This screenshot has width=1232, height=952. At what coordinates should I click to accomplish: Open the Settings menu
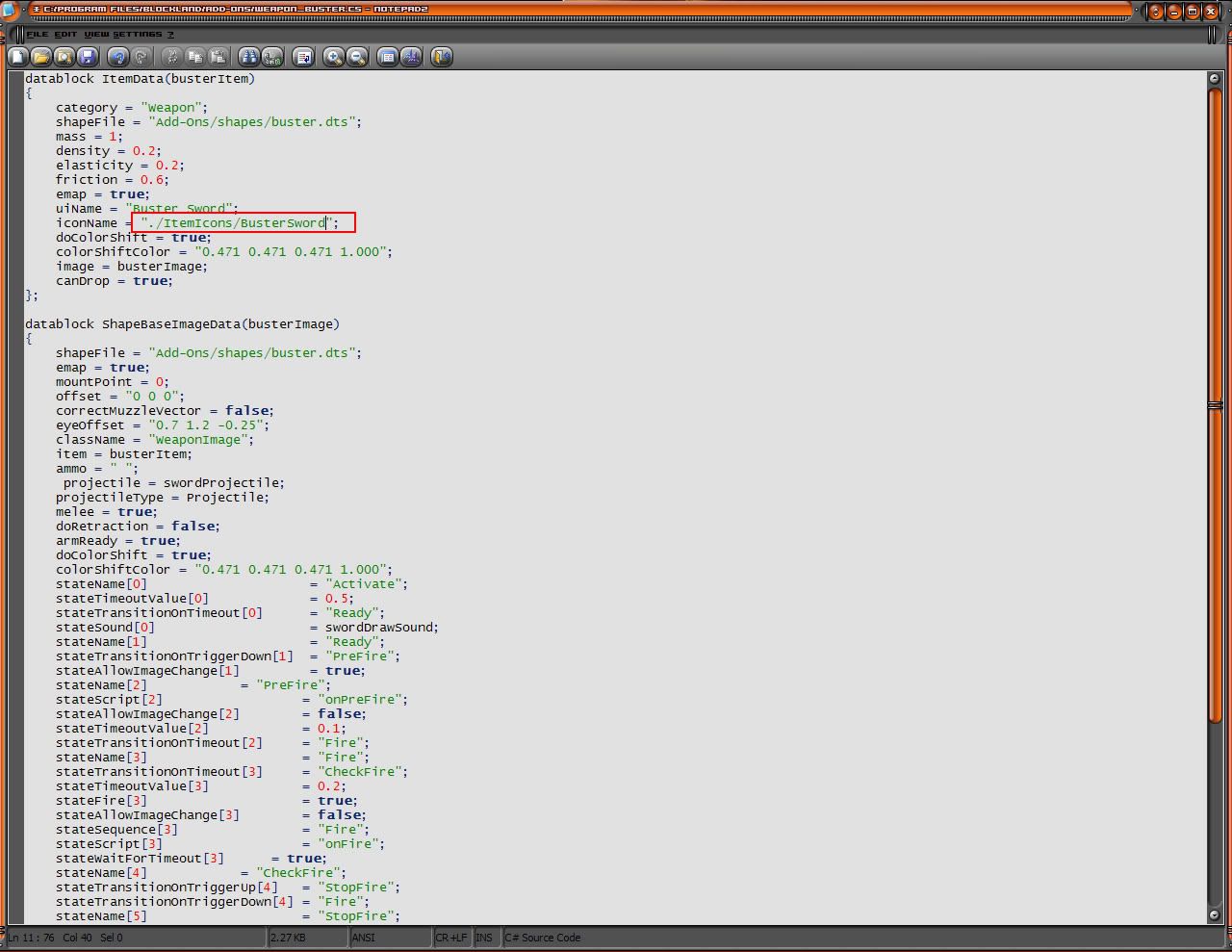click(137, 35)
